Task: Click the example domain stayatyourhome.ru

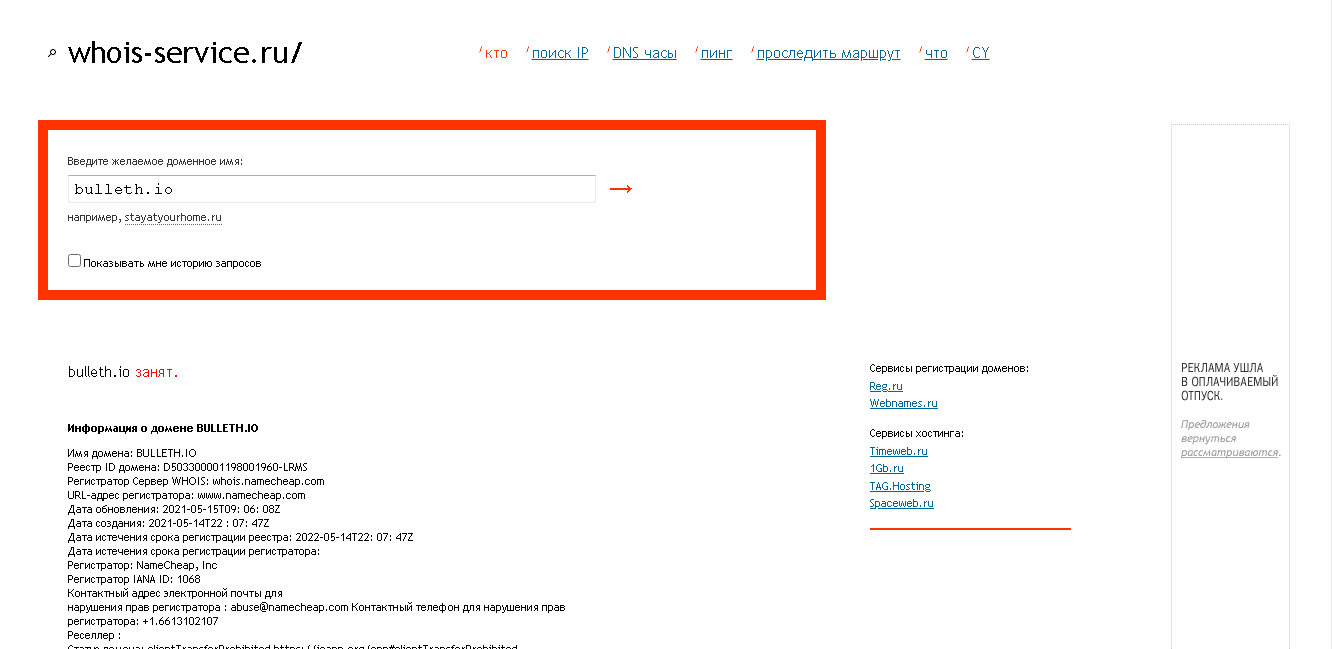Action: [173, 217]
